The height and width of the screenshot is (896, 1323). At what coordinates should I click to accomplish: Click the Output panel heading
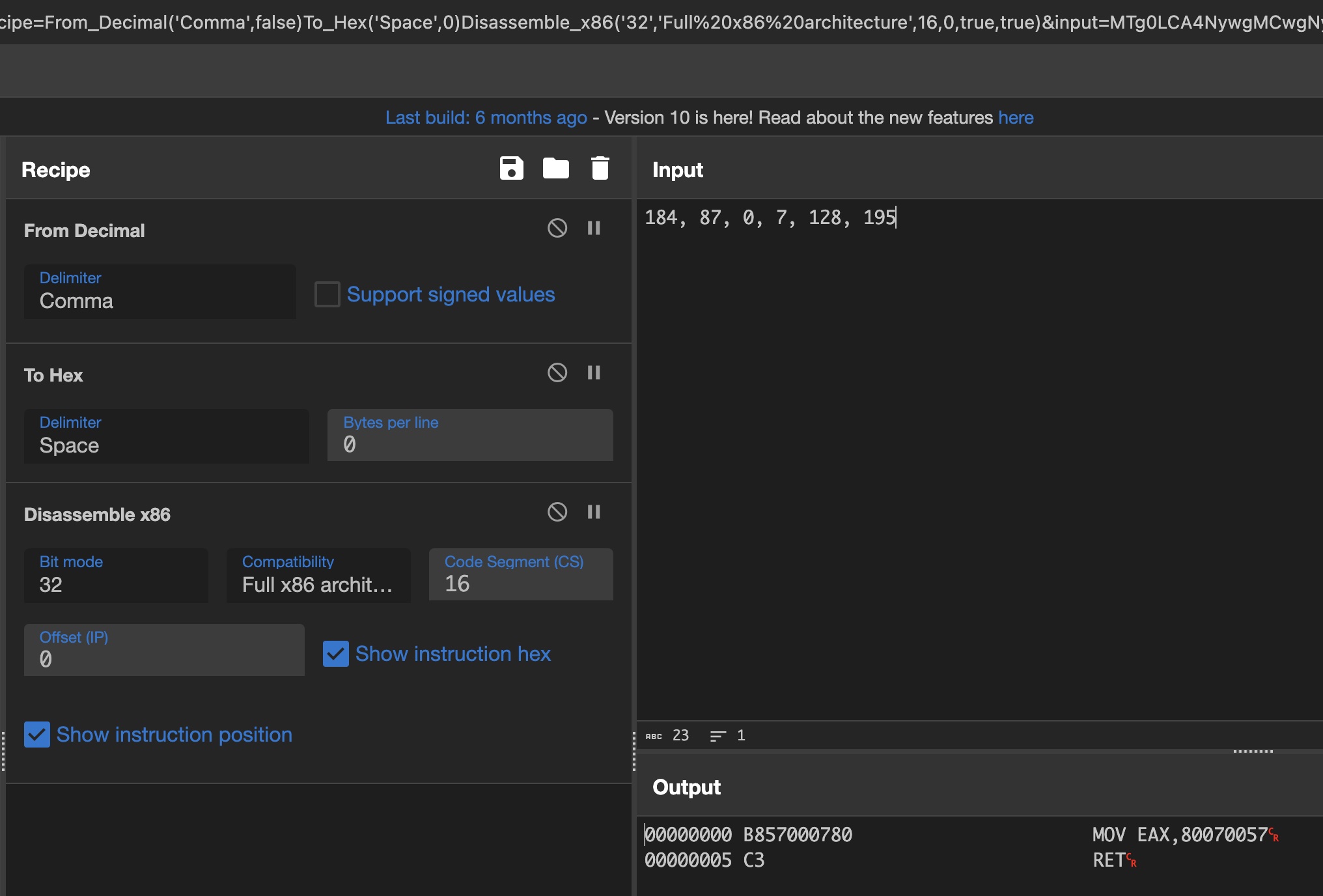(686, 787)
